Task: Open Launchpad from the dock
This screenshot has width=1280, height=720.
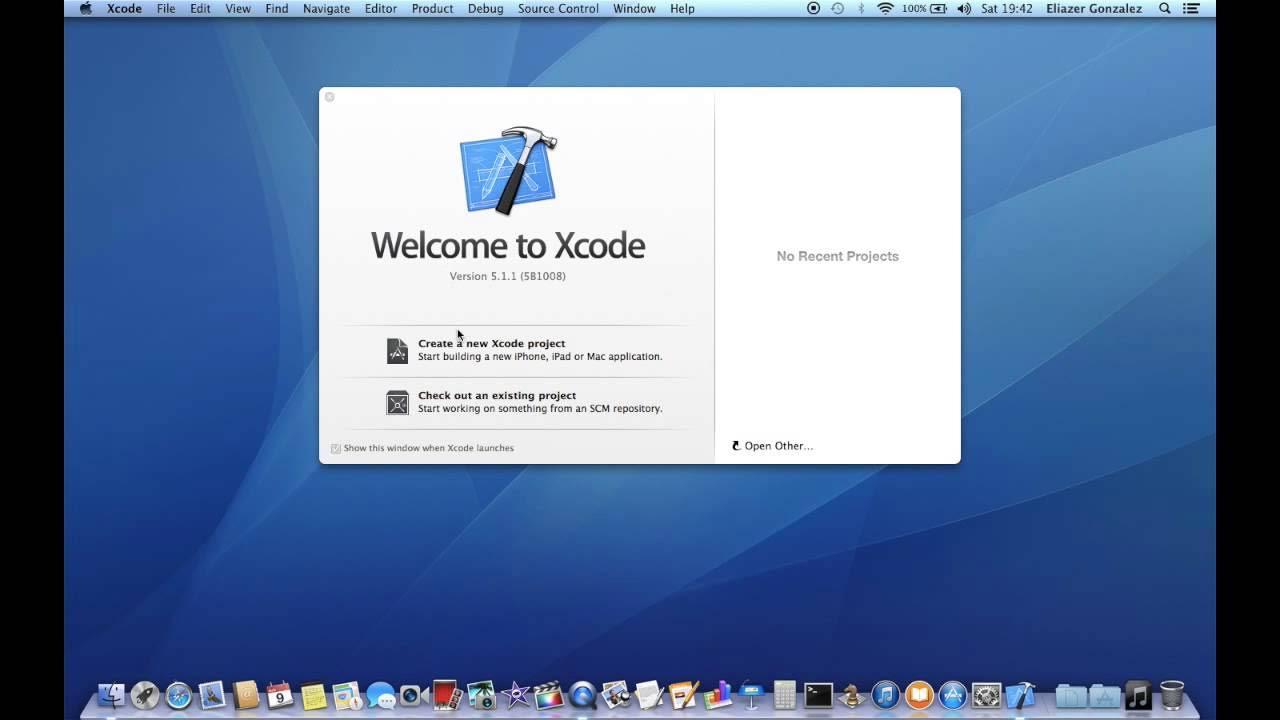Action: click(x=145, y=695)
